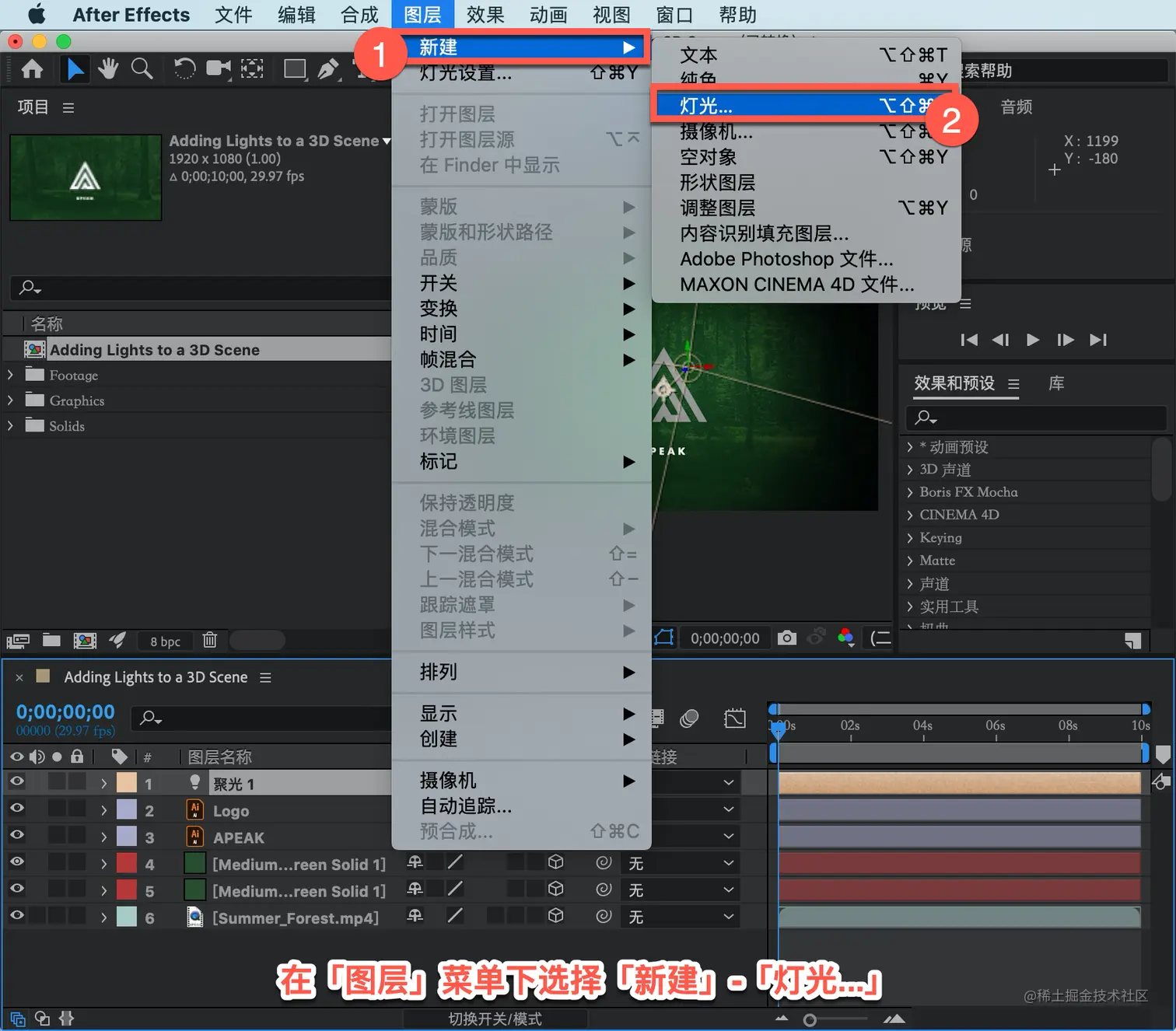The height and width of the screenshot is (1031, 1176).
Task: Click the Home icon in the toolbar
Action: (32, 69)
